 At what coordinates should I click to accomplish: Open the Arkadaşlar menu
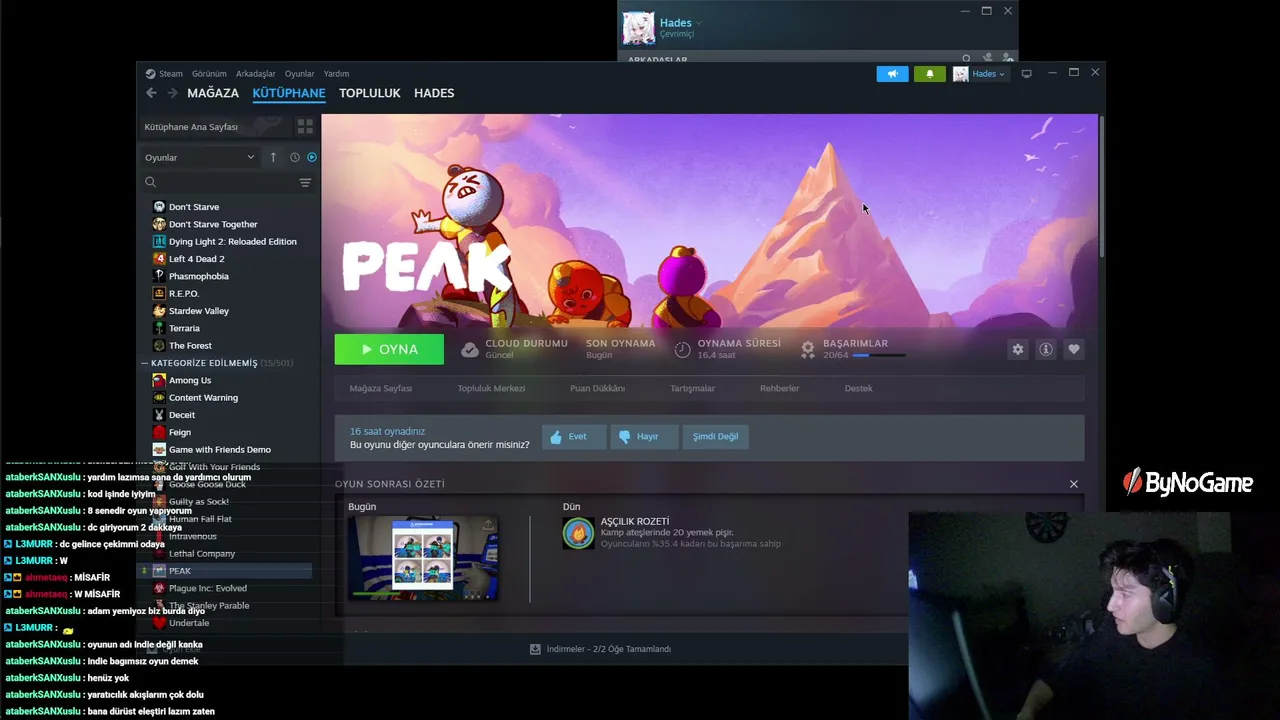(255, 74)
